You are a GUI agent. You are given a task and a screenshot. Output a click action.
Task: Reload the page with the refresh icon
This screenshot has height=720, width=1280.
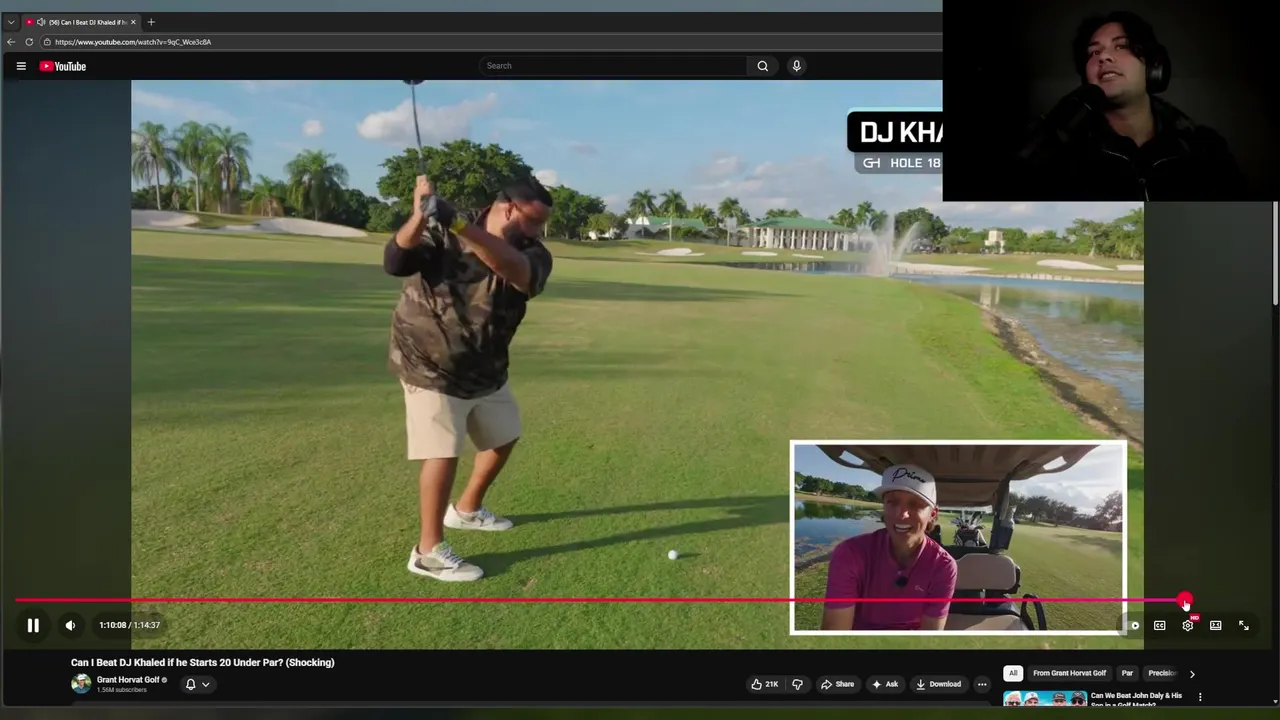pyautogui.click(x=29, y=42)
